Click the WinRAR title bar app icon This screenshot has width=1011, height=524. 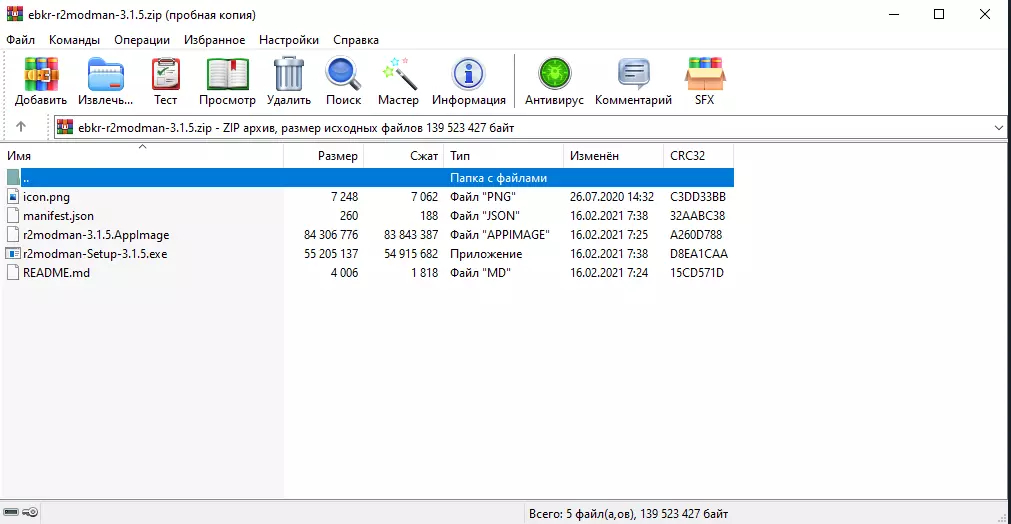[x=14, y=14]
